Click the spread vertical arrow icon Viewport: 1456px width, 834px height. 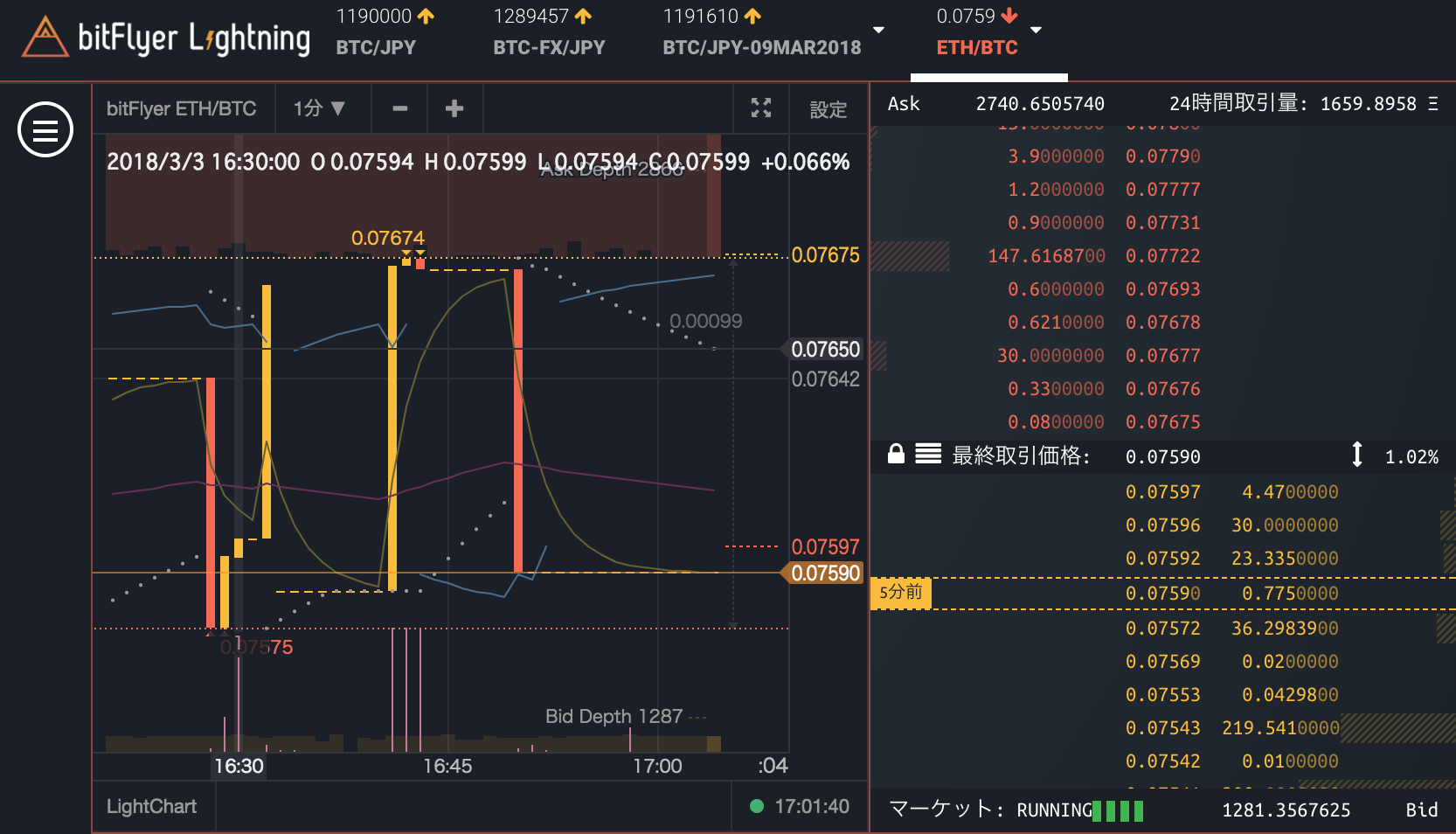point(1357,455)
